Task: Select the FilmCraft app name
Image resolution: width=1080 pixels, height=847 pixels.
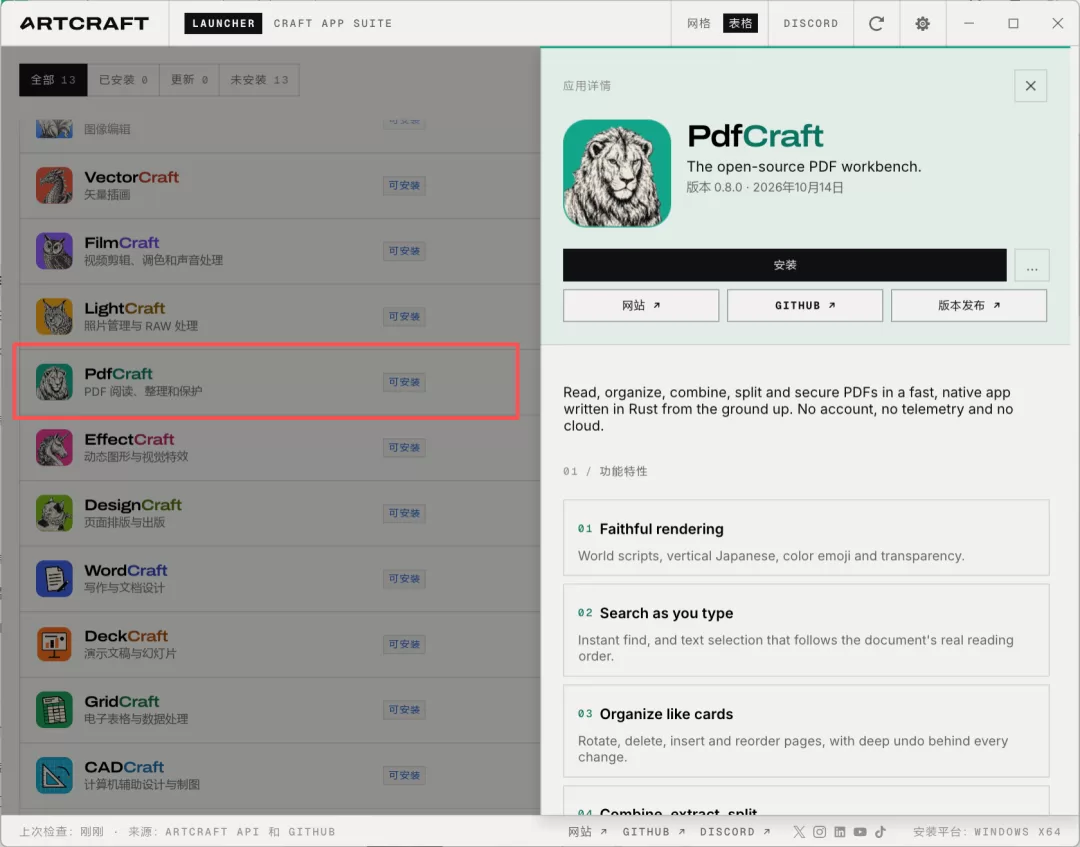Action: (122, 242)
